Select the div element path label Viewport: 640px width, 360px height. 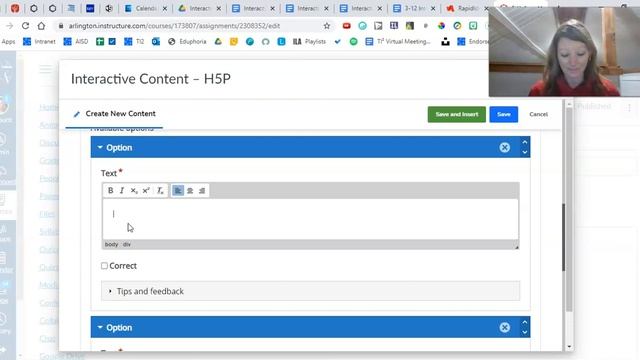[x=127, y=244]
